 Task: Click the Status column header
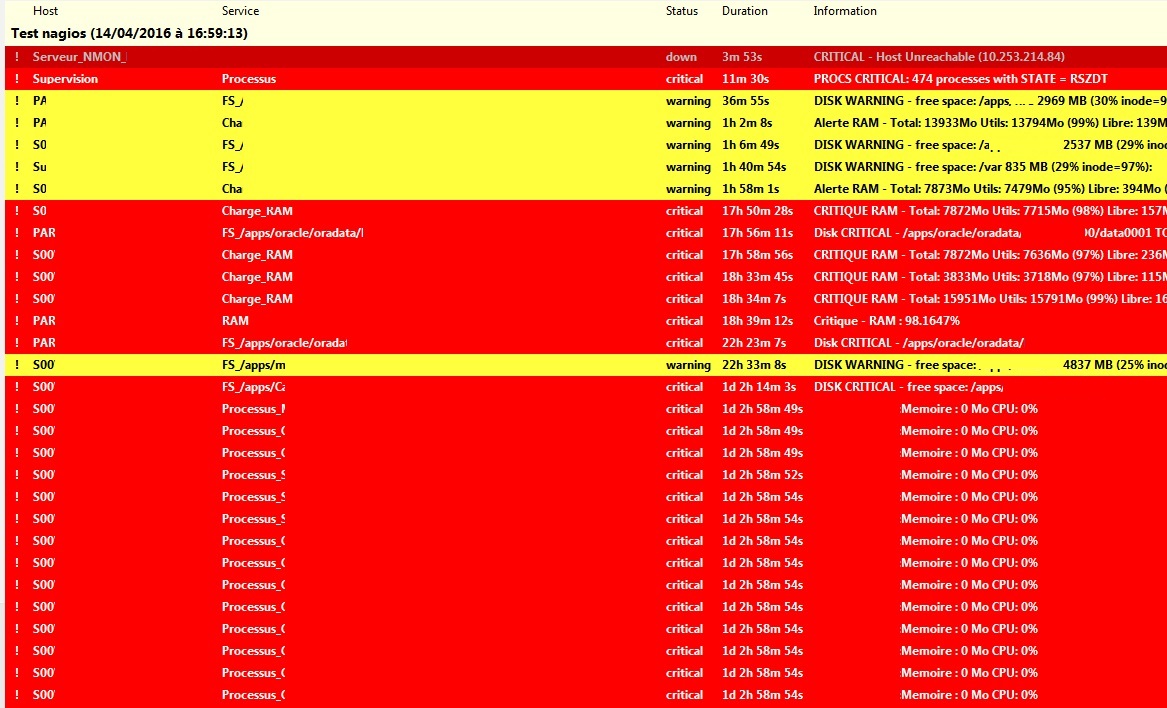point(682,11)
